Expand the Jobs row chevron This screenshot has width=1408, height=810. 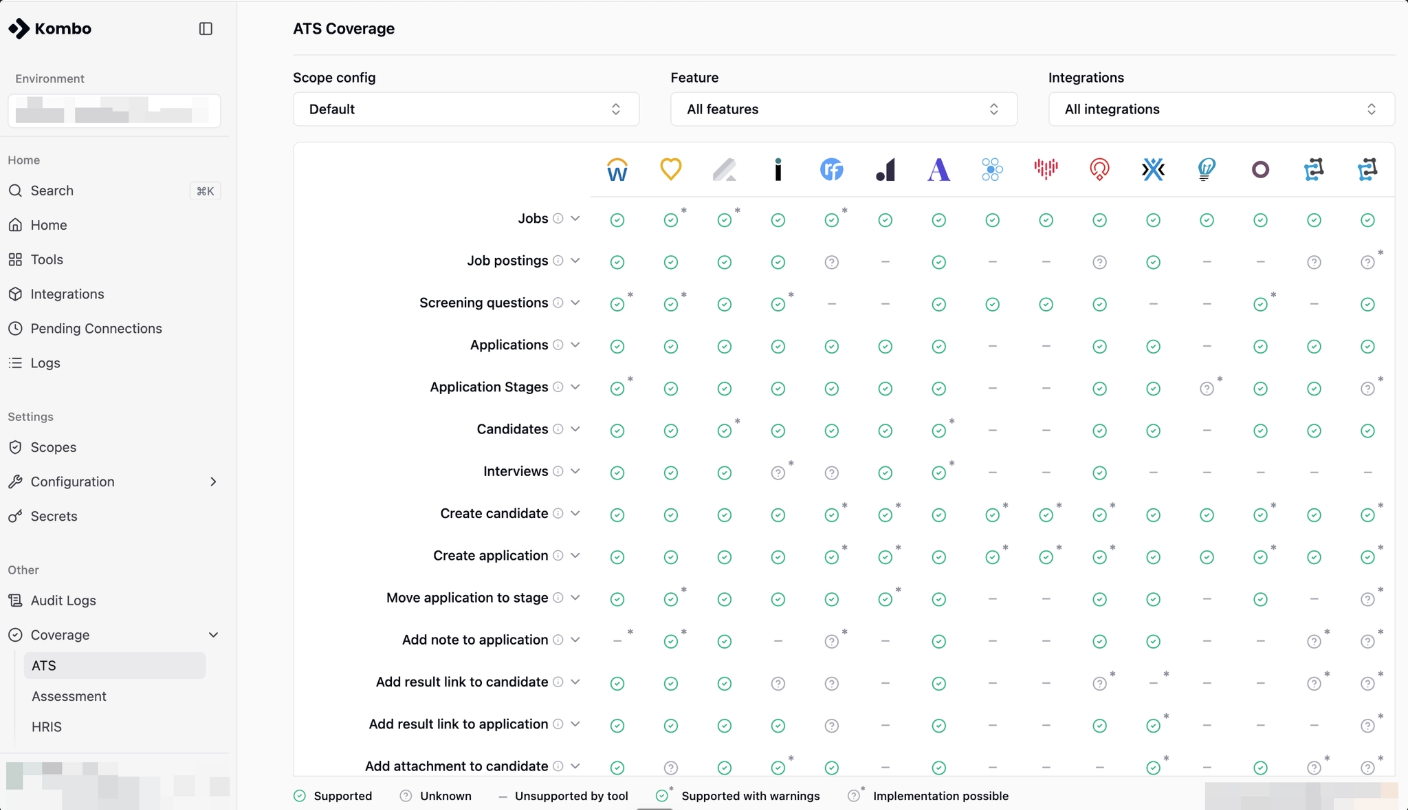pos(575,219)
